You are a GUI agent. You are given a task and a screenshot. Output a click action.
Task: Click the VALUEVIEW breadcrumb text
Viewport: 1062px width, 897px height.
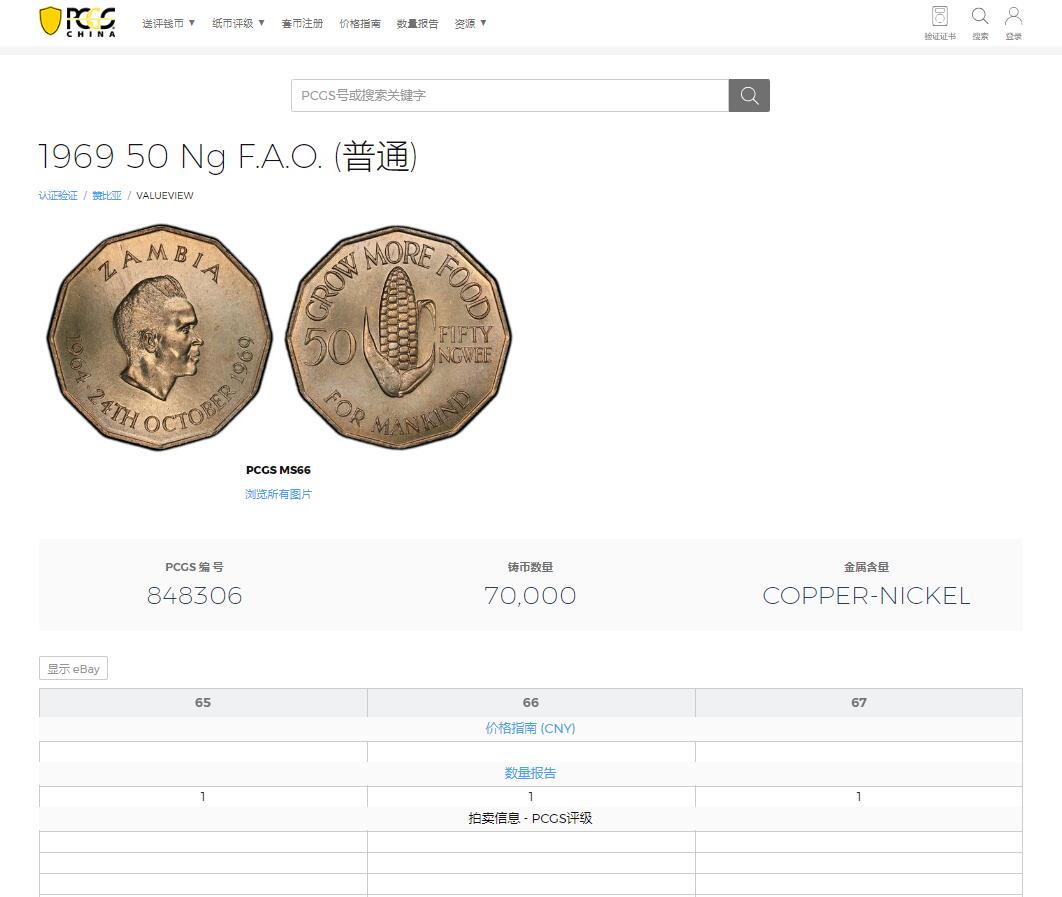pyautogui.click(x=165, y=195)
